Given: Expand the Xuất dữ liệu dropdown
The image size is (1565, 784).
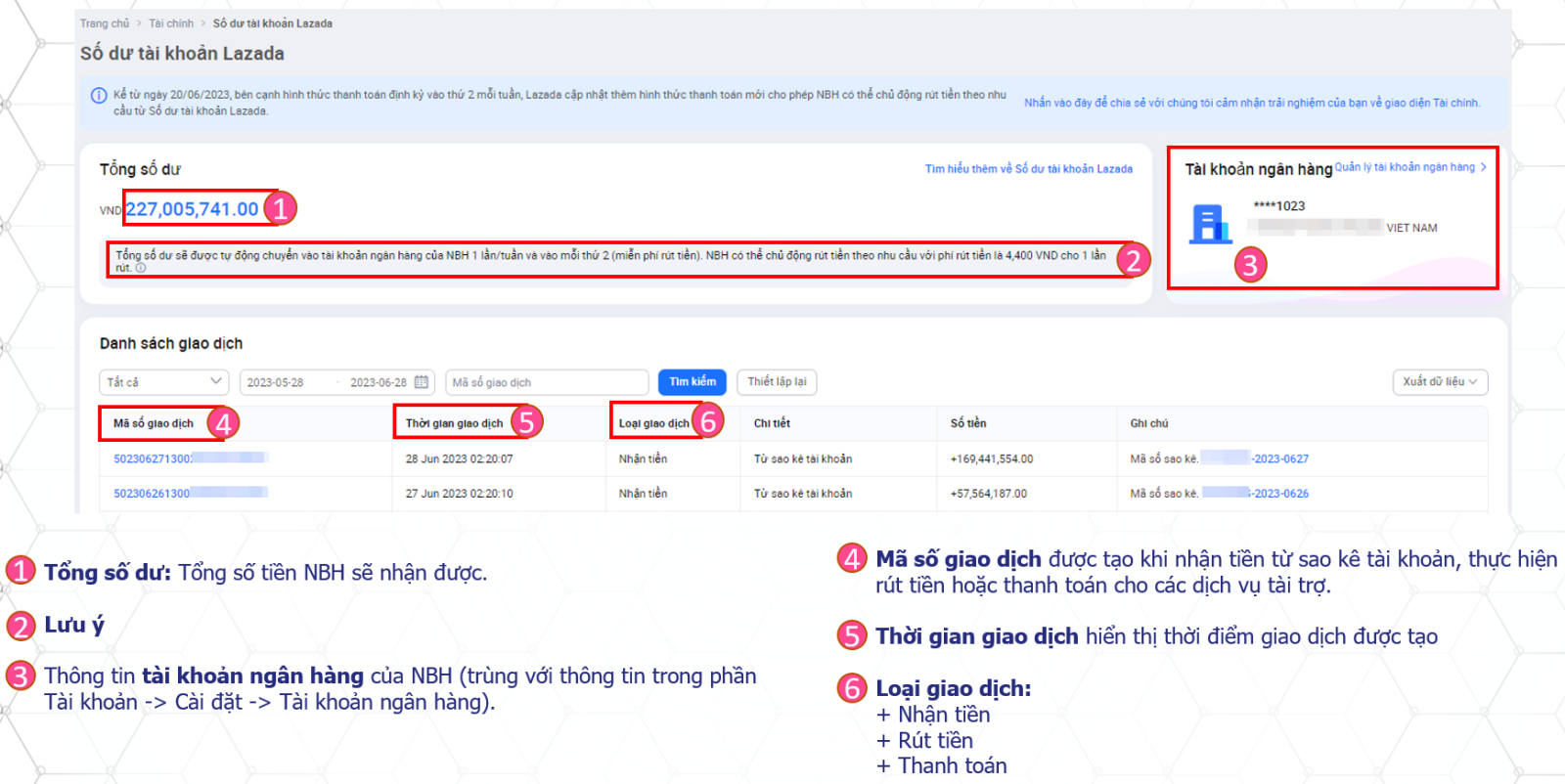Looking at the screenshot, I should click(x=1440, y=382).
